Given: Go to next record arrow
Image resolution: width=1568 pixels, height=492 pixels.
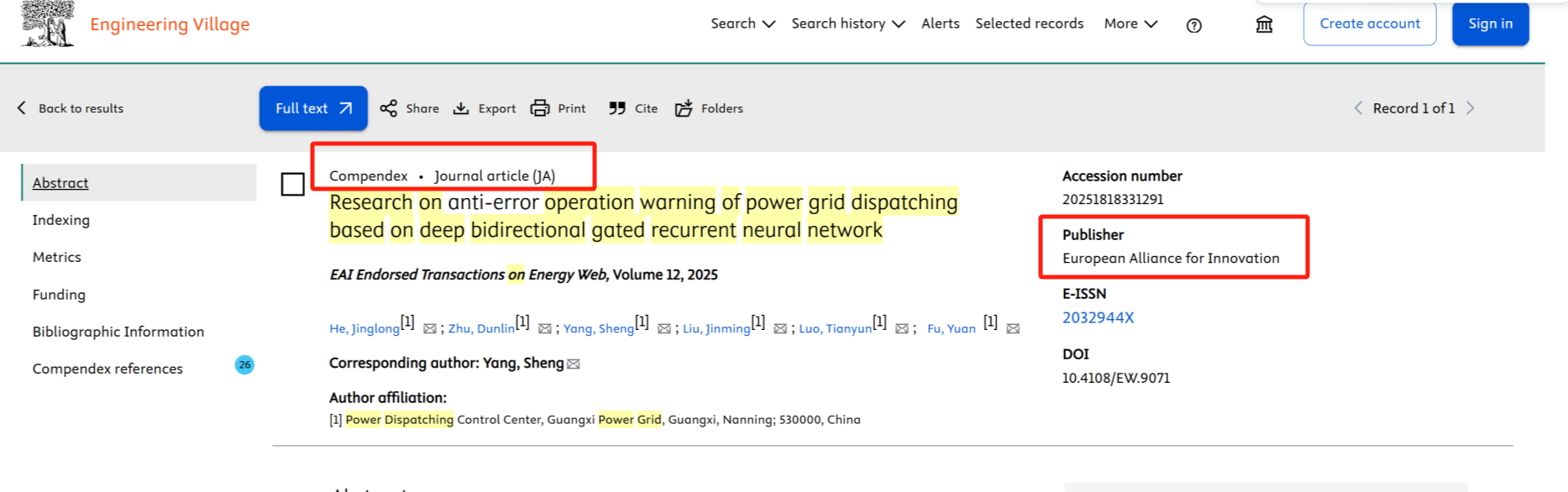Looking at the screenshot, I should 1471,108.
